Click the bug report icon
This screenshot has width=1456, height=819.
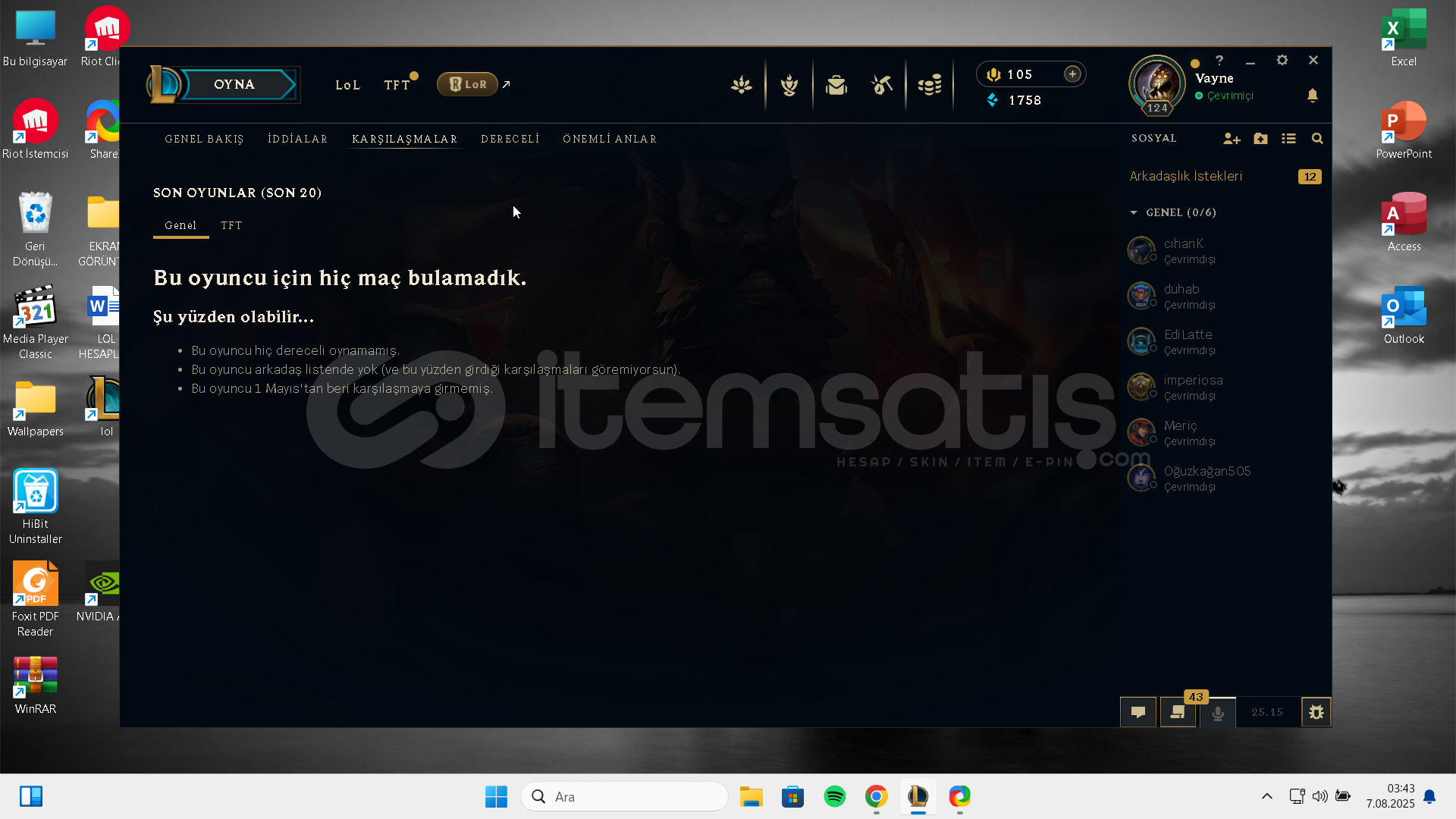point(1316,712)
